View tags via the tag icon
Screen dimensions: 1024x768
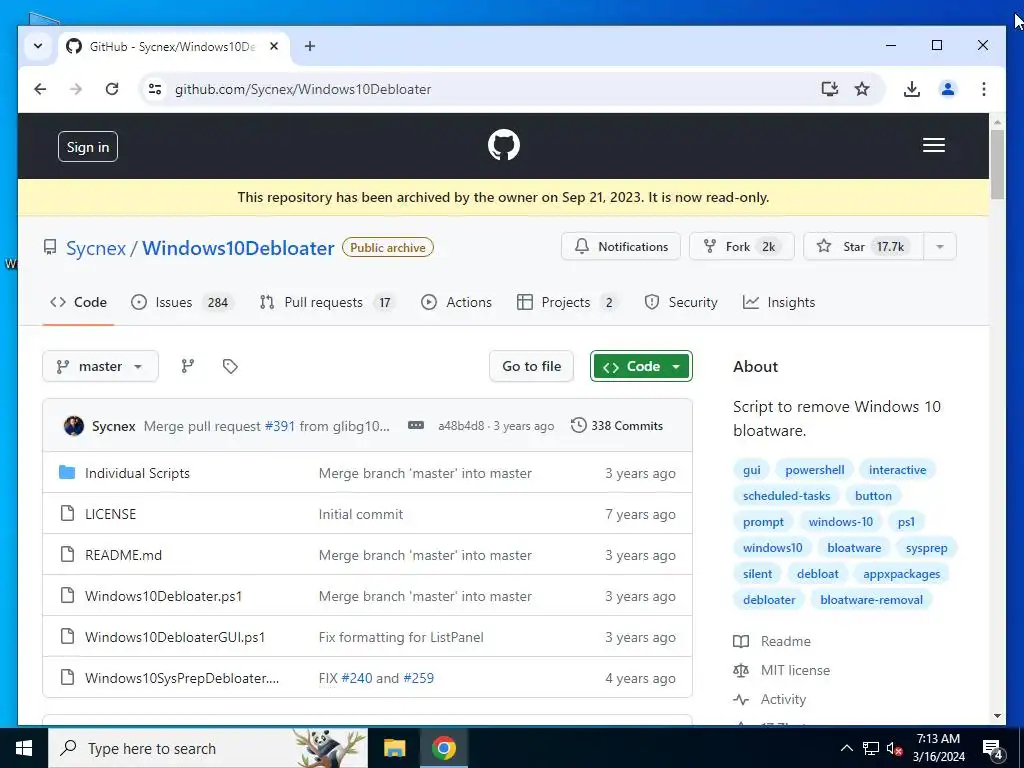pyautogui.click(x=230, y=366)
